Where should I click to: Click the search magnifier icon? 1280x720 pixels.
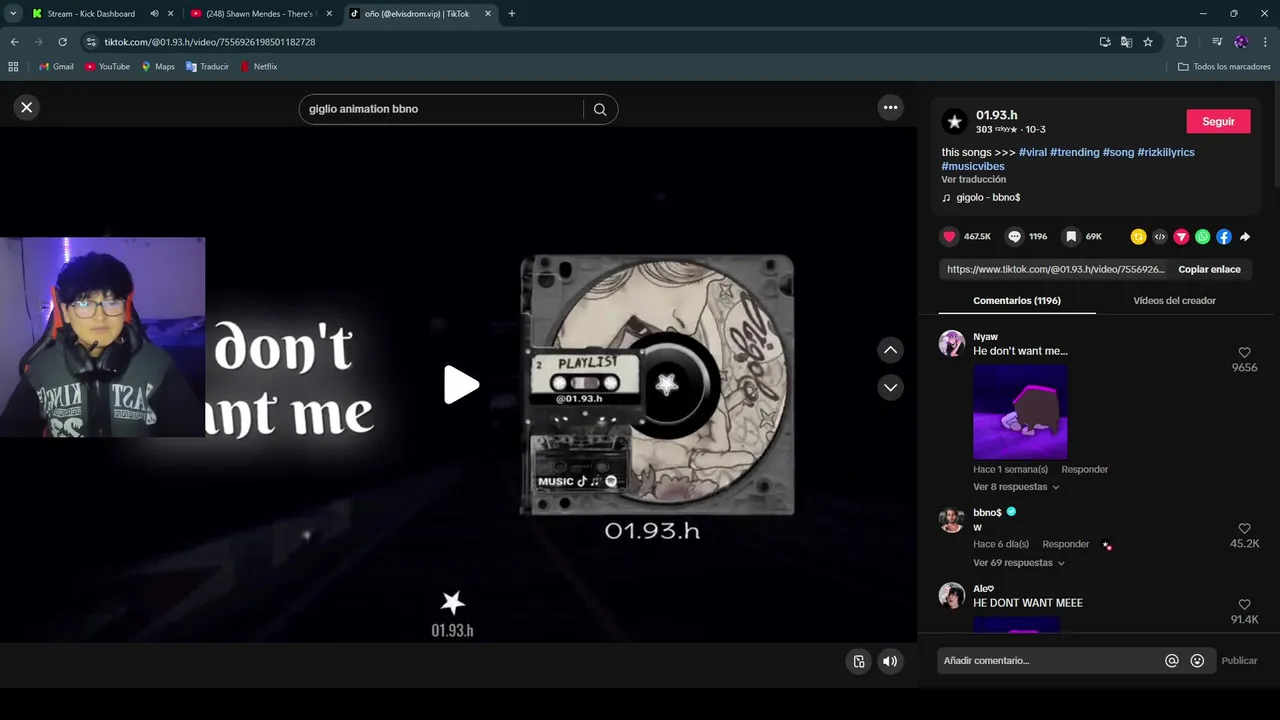pyautogui.click(x=600, y=109)
